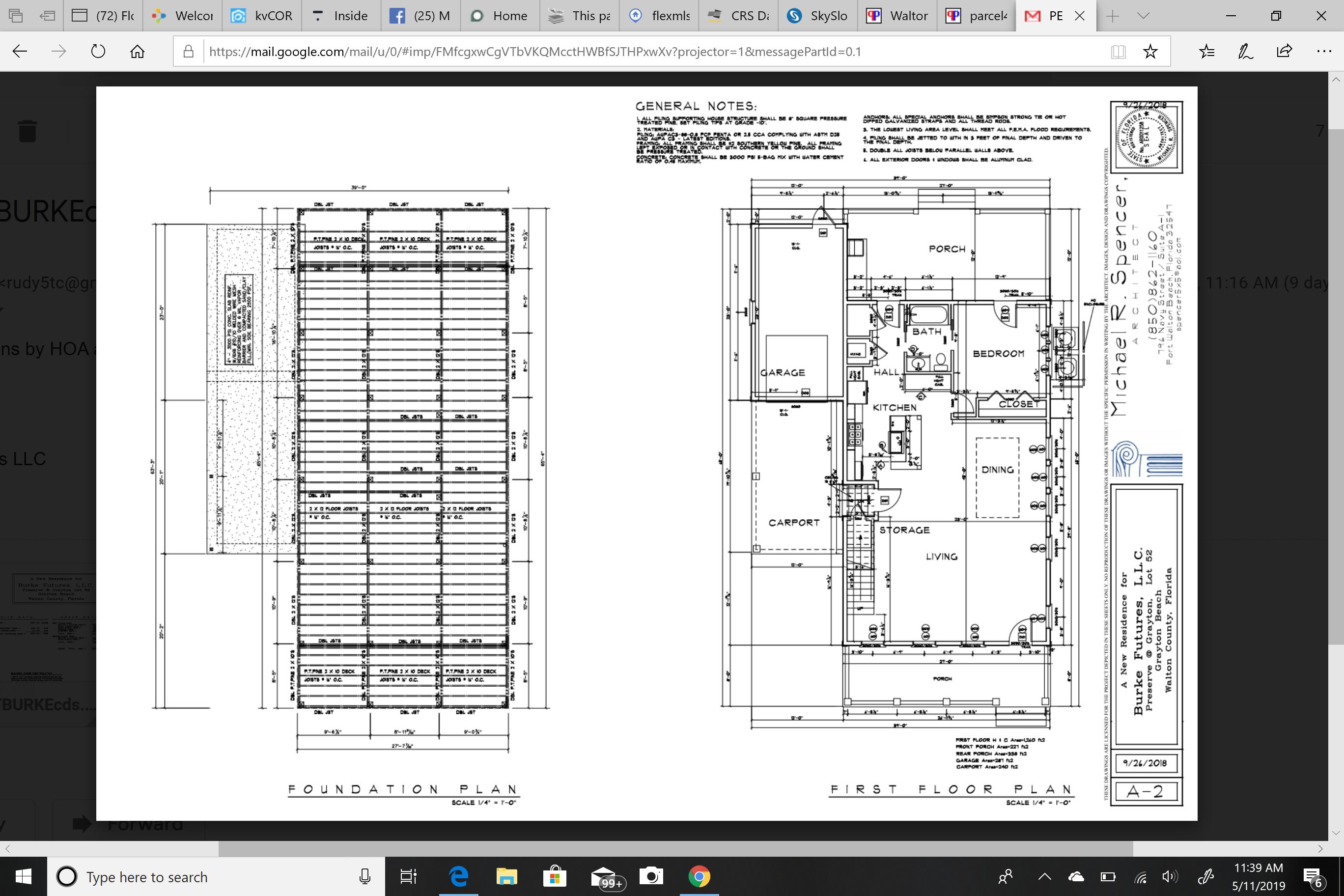The image size is (1344, 896).
Task: Show hidden system tray icons
Action: tap(1044, 876)
